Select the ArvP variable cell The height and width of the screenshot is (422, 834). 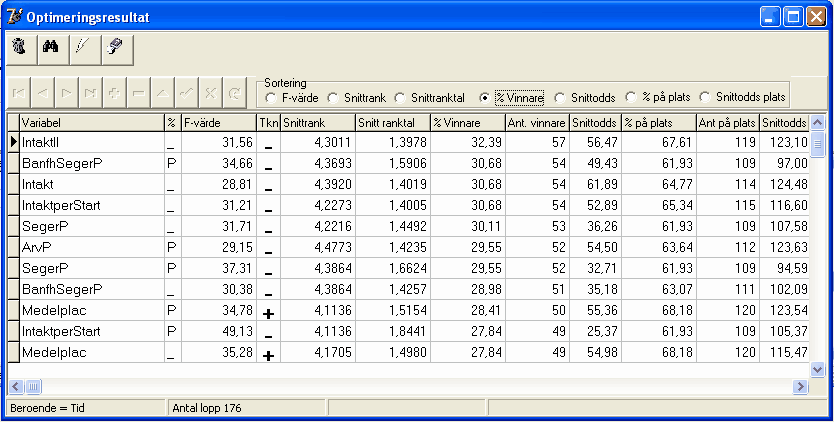coord(92,247)
